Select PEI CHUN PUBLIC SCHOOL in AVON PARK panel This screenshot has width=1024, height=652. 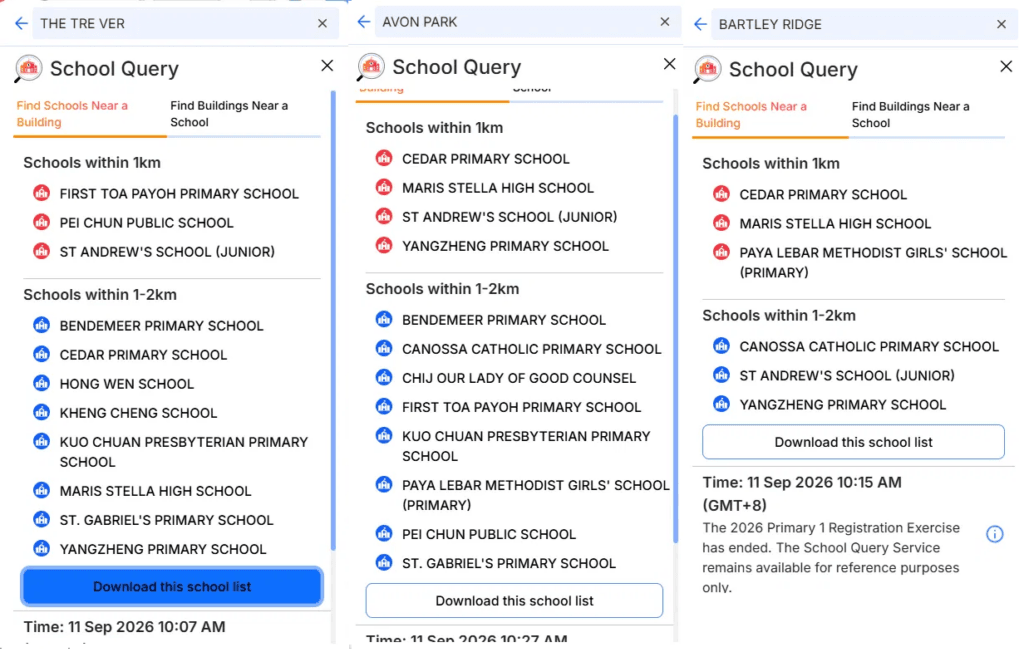click(488, 534)
